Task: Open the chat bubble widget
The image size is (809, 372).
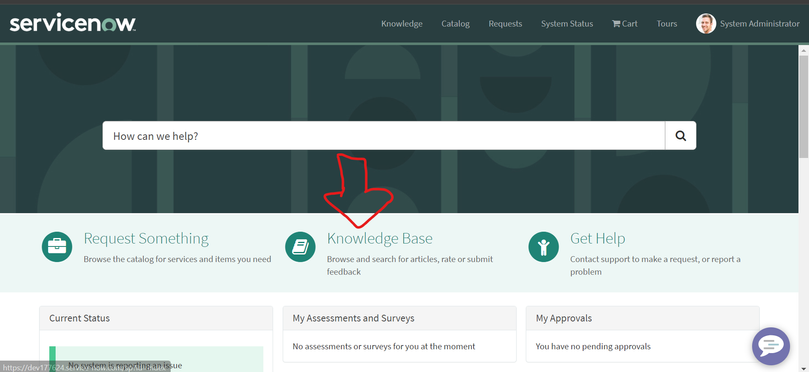Action: click(771, 346)
